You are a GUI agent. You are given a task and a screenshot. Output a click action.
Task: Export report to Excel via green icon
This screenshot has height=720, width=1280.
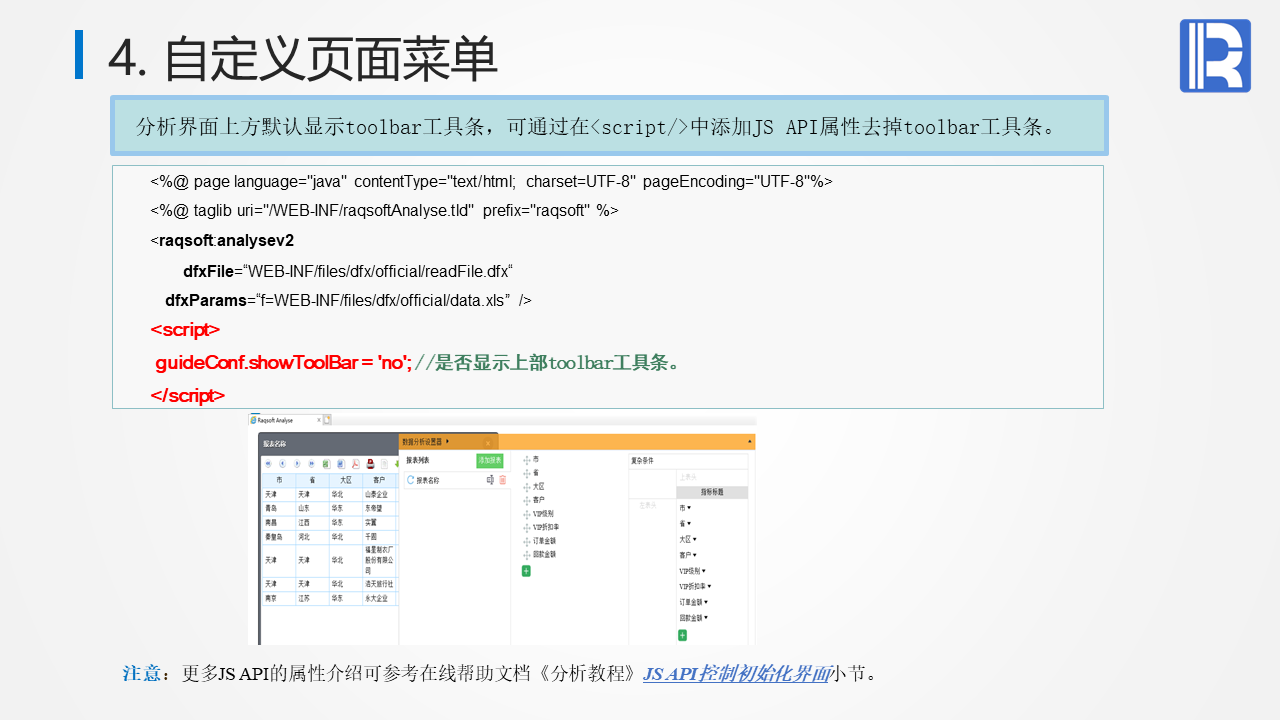pos(326,464)
